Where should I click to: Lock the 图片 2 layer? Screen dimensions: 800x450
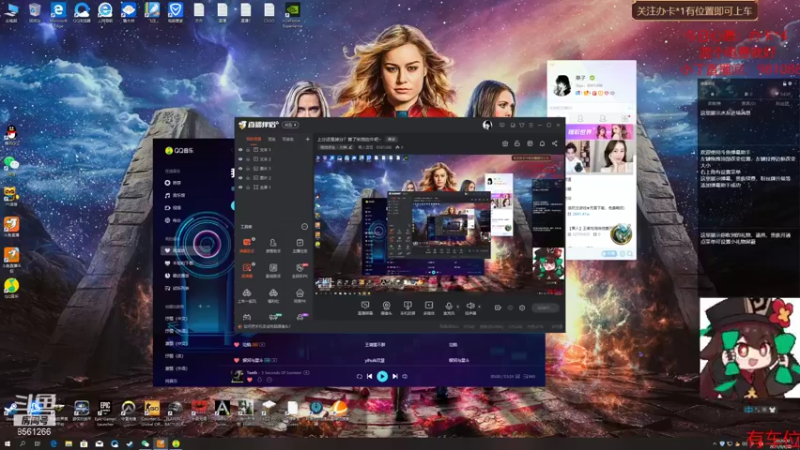[248, 178]
